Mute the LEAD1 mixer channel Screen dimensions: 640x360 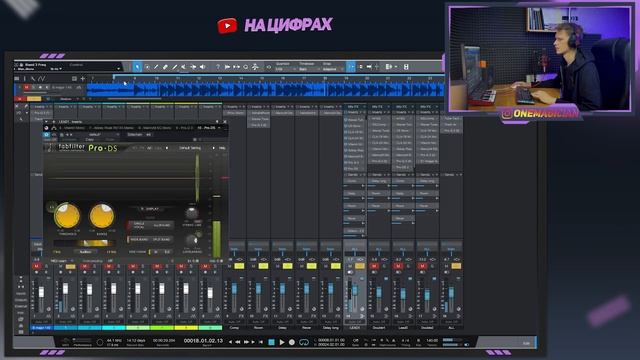click(x=350, y=266)
